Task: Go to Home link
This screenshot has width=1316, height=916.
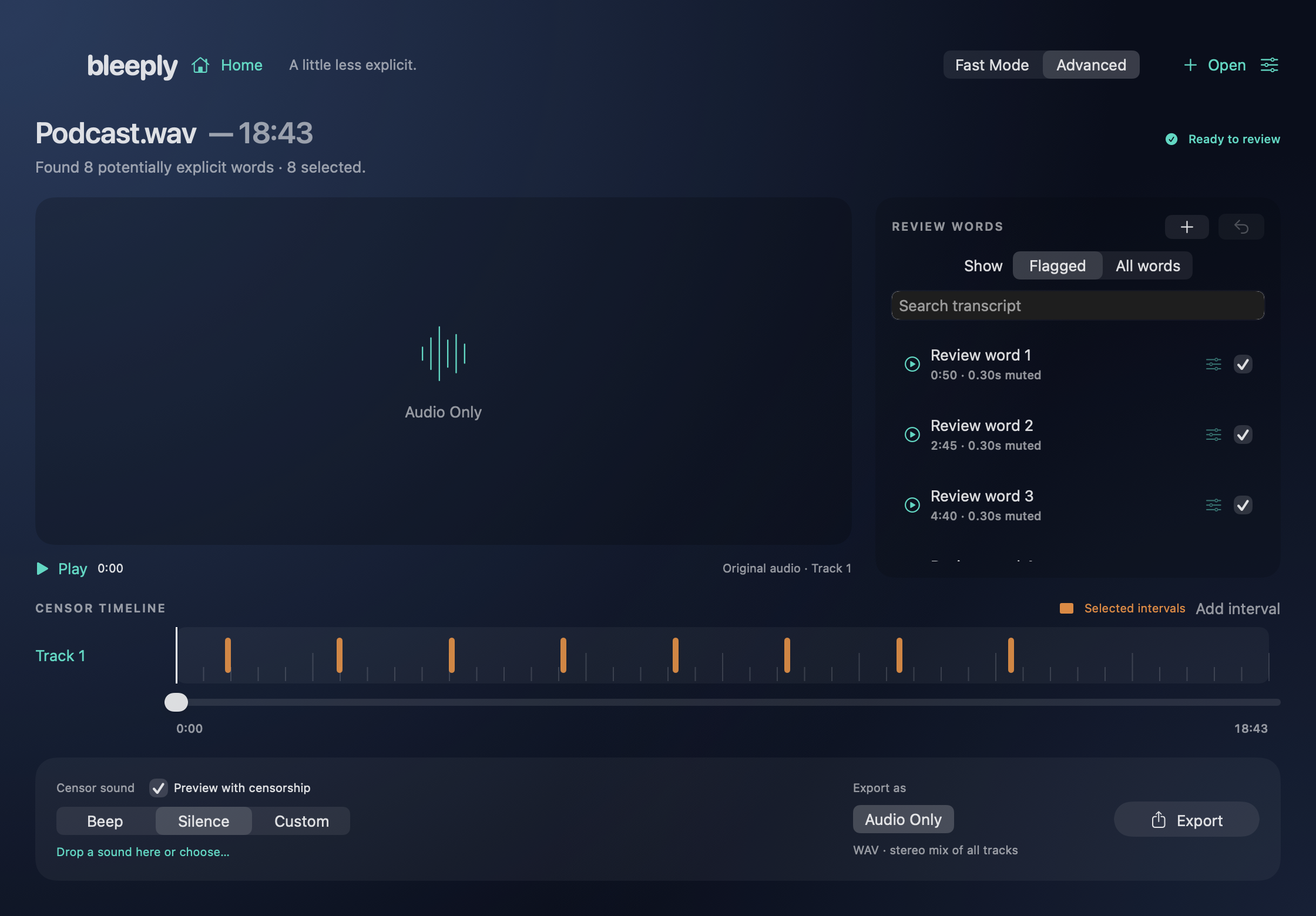Action: 241,65
